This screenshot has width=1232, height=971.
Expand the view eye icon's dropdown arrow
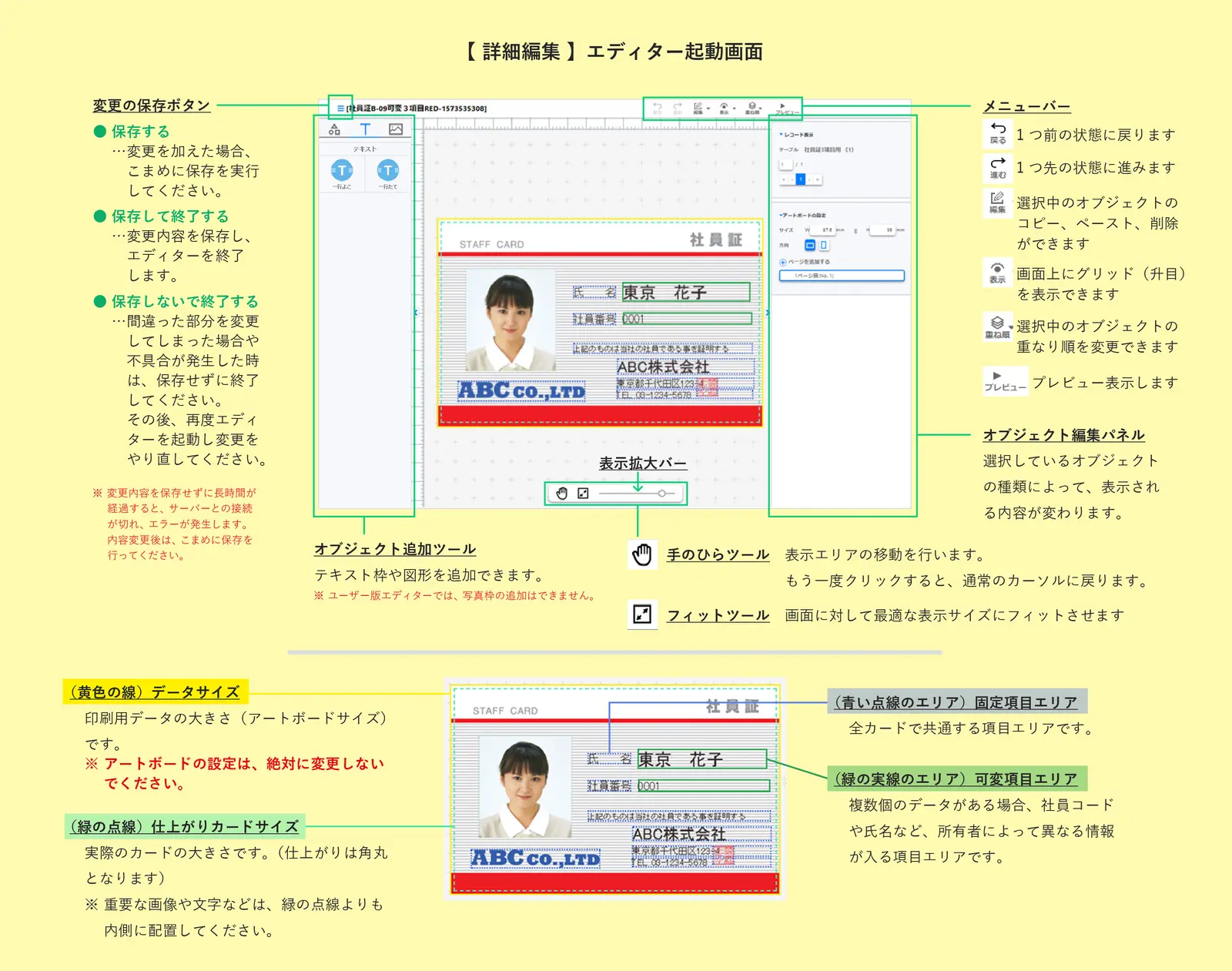(x=735, y=109)
